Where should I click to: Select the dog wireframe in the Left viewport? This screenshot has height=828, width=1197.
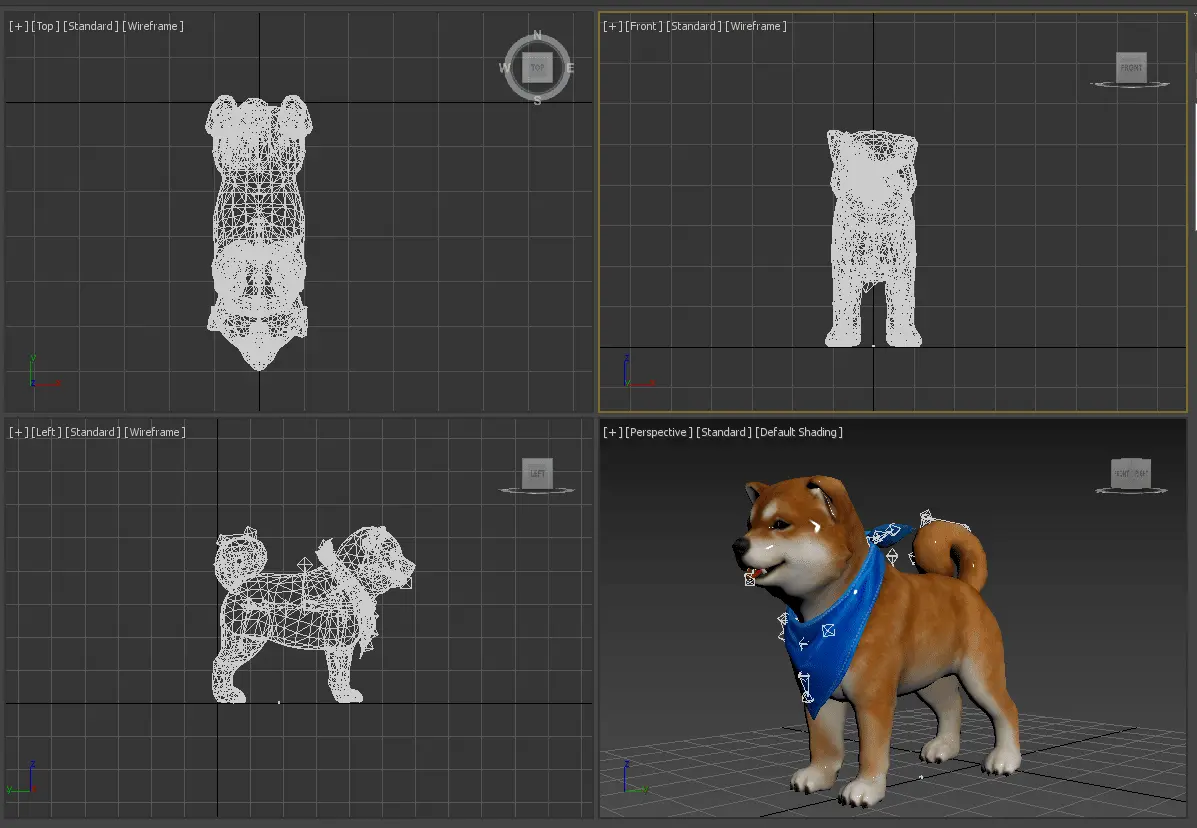tap(290, 610)
